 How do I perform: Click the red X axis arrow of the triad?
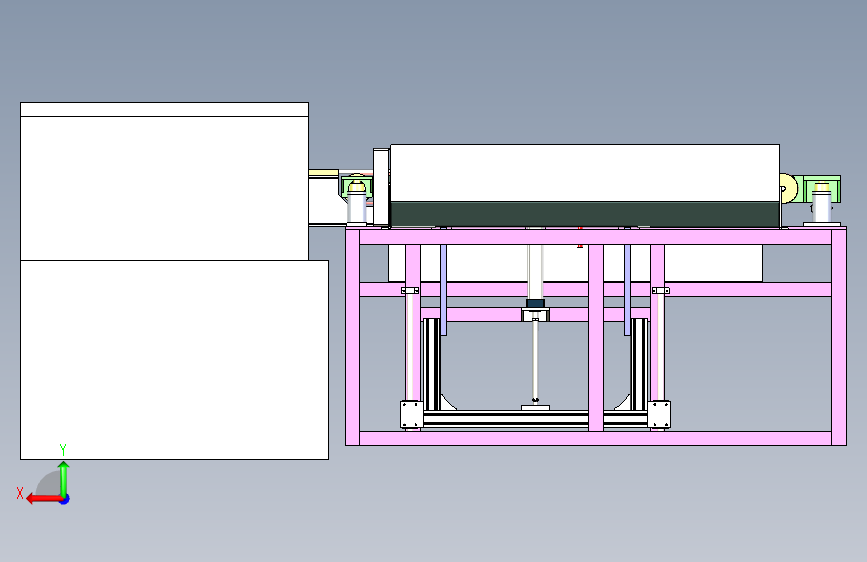[x=44, y=499]
